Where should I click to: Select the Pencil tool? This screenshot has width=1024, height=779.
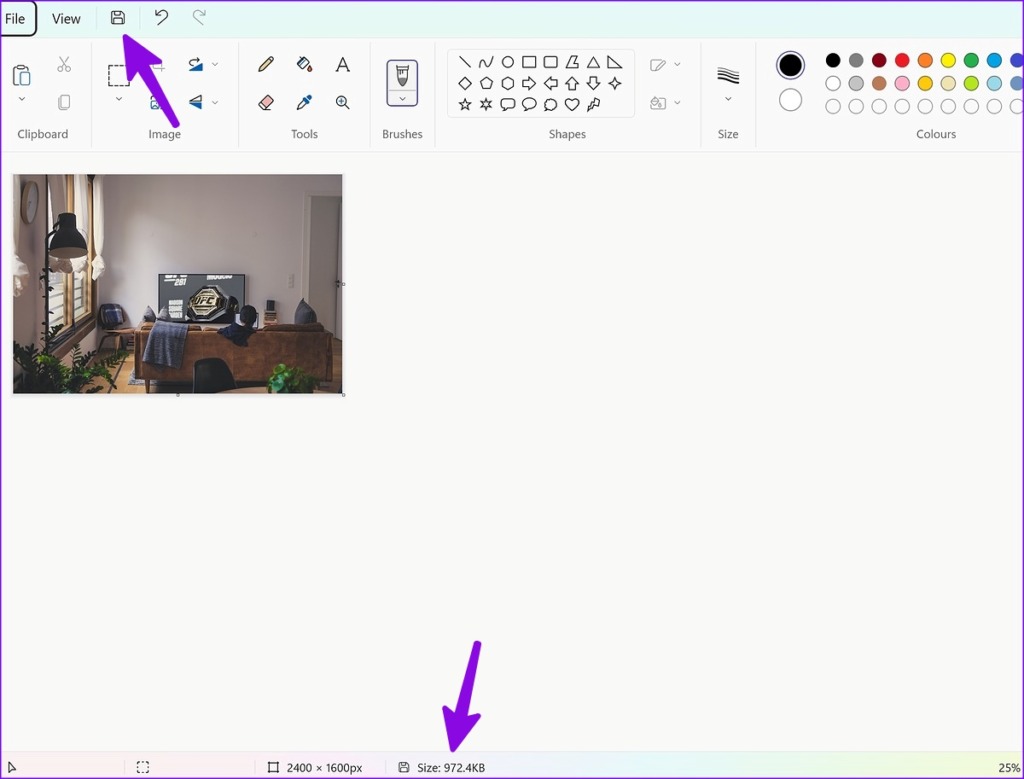(x=264, y=63)
